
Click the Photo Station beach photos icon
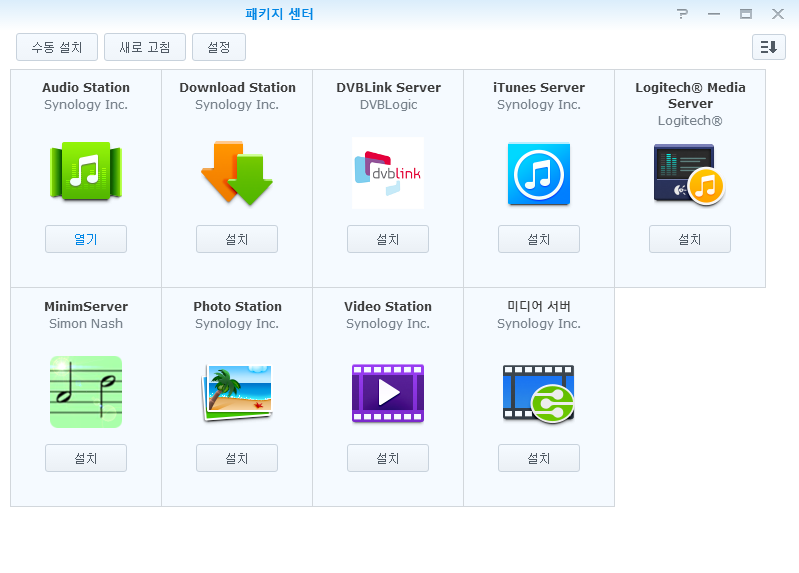click(x=237, y=391)
